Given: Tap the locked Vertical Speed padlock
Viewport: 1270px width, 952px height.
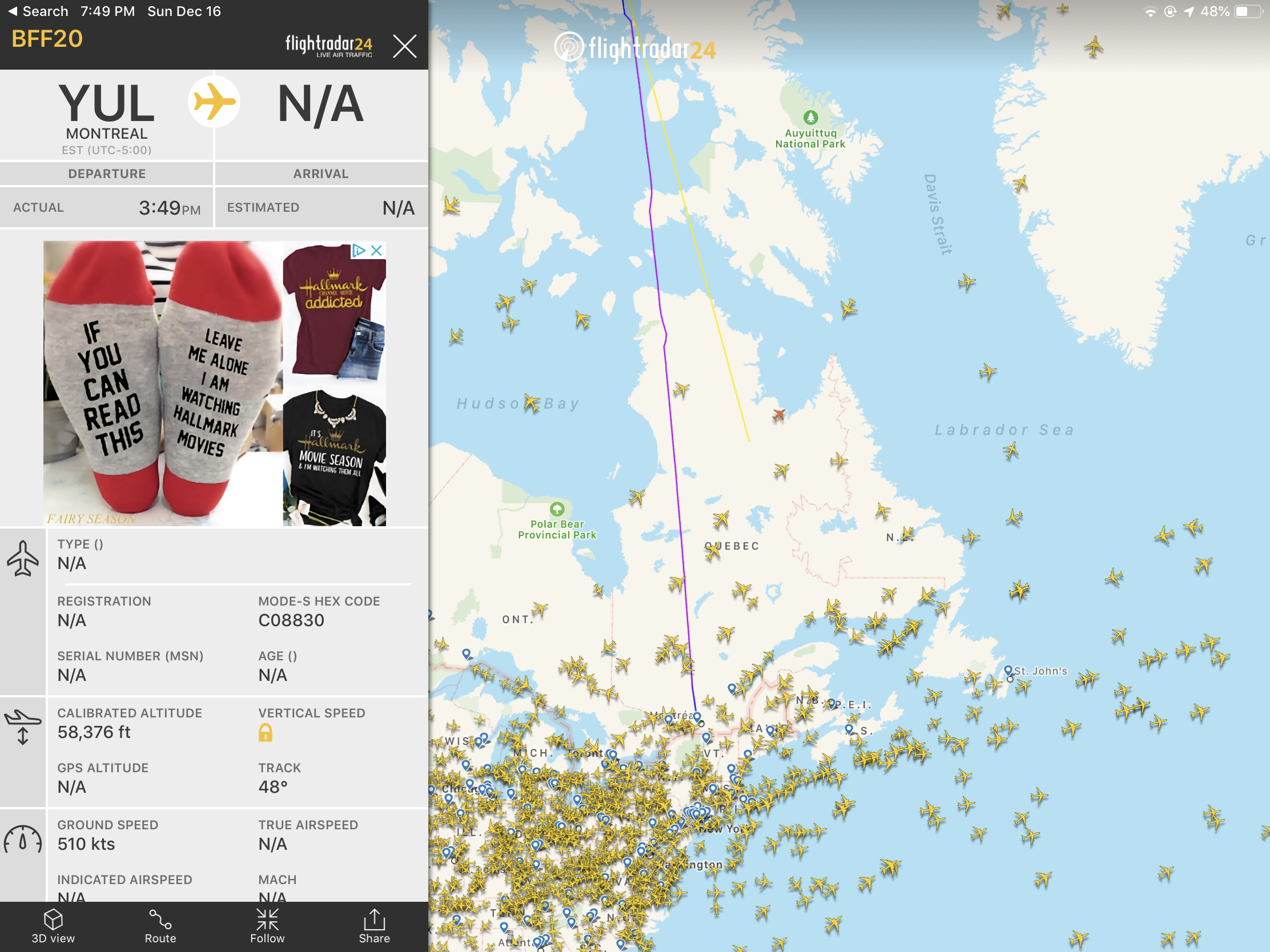Looking at the screenshot, I should pyautogui.click(x=266, y=733).
